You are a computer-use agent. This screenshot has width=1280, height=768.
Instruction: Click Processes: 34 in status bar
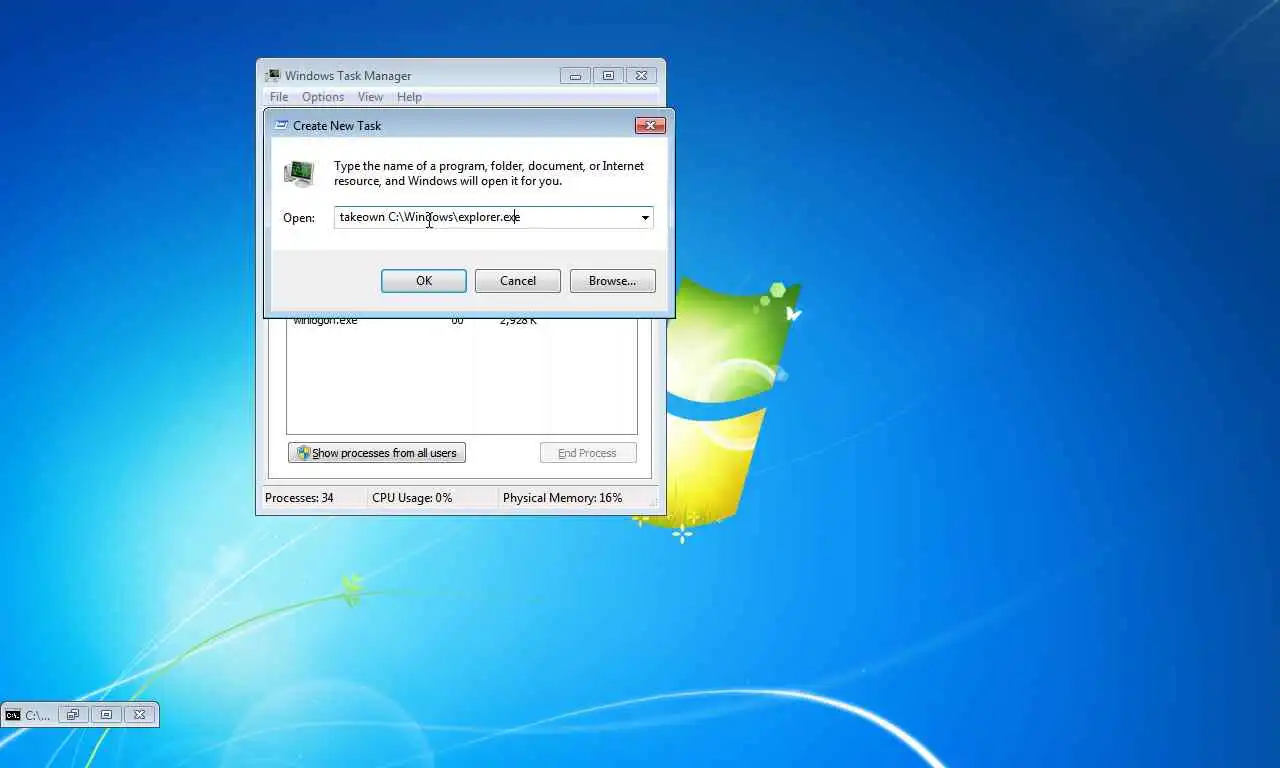click(299, 498)
